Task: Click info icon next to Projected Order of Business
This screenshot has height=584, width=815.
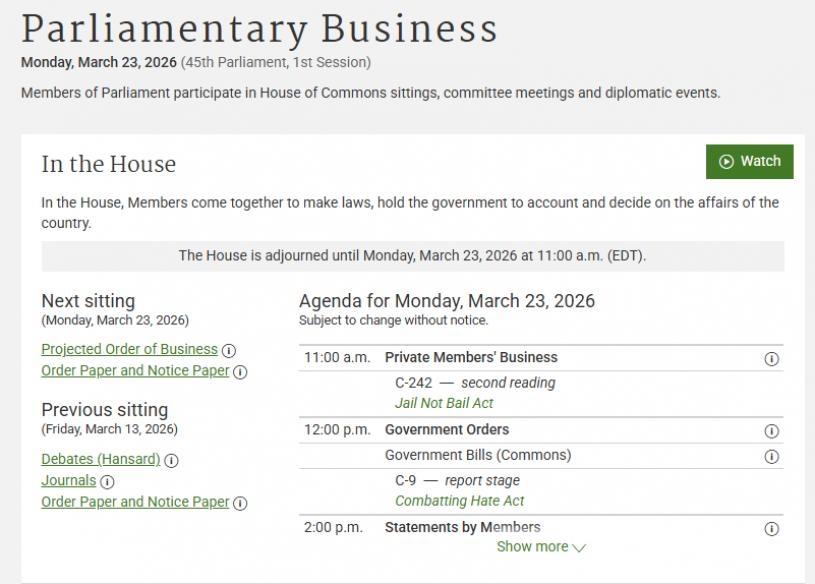Action: pyautogui.click(x=229, y=350)
